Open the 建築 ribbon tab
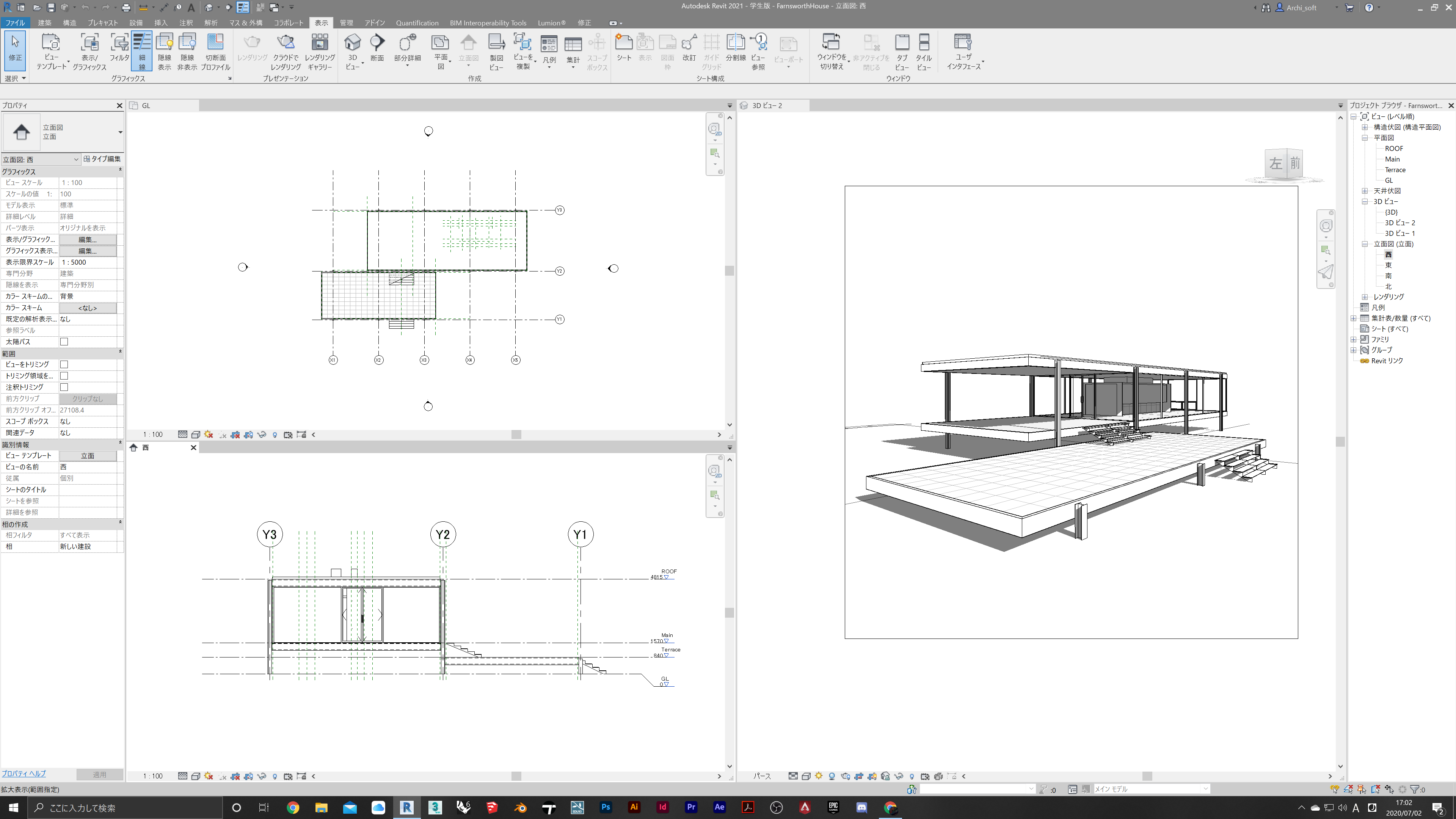 coord(44,23)
